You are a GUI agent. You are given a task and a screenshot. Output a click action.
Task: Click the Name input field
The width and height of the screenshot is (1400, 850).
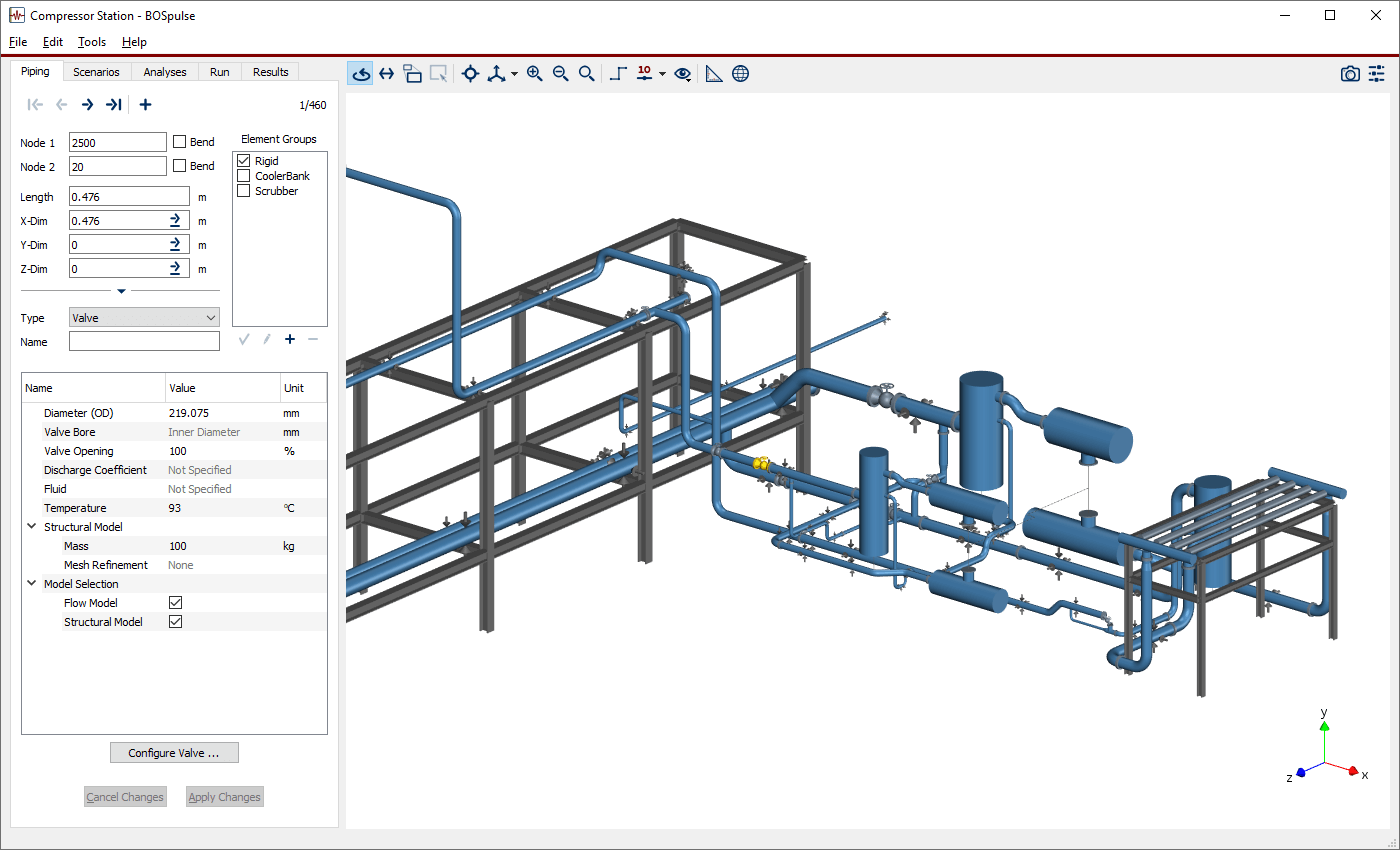(x=144, y=342)
